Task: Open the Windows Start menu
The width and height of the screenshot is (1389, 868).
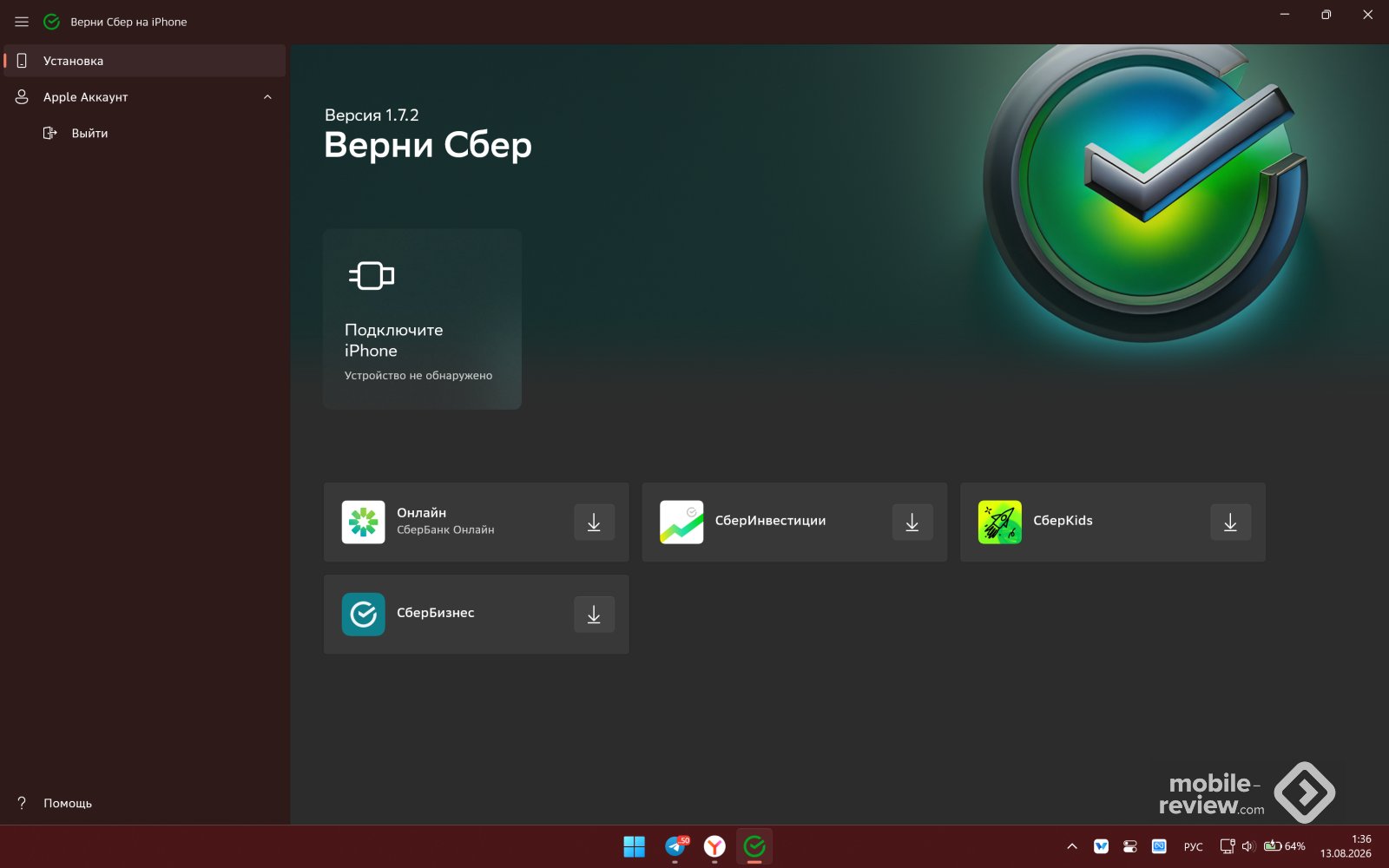Action: click(635, 846)
